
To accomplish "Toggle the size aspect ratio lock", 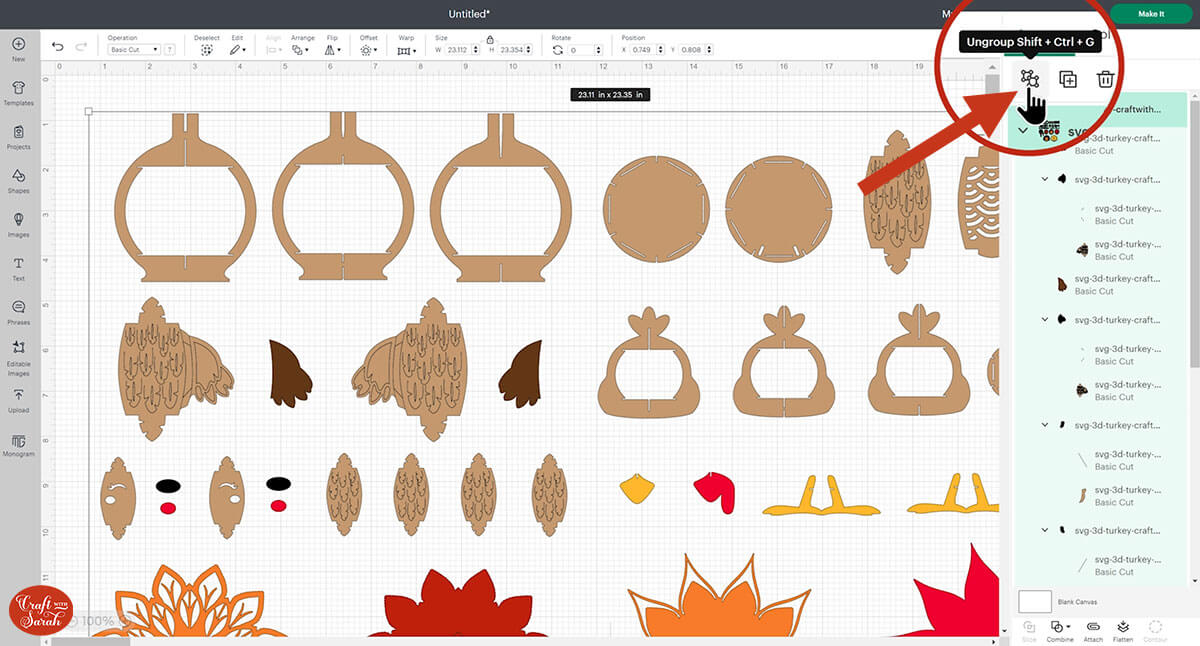I will (489, 39).
